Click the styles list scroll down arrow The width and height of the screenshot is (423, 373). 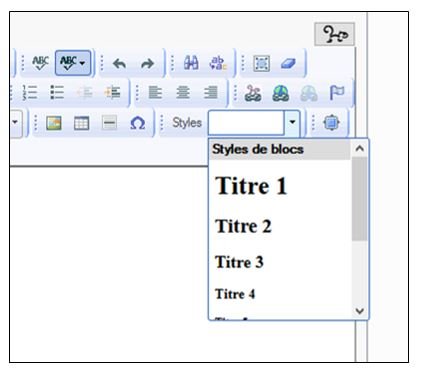tap(360, 311)
